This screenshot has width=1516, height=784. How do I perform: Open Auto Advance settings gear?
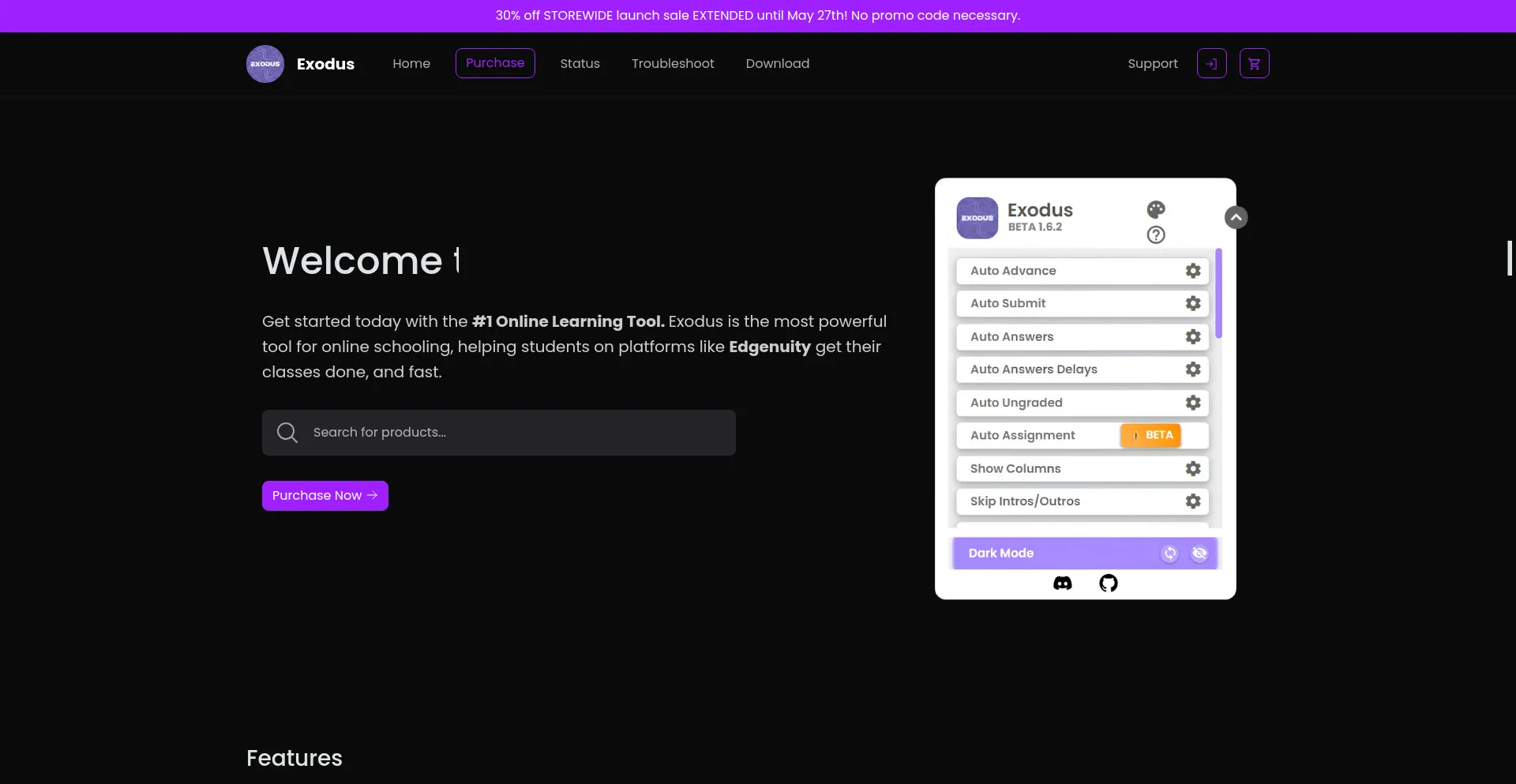(1193, 271)
